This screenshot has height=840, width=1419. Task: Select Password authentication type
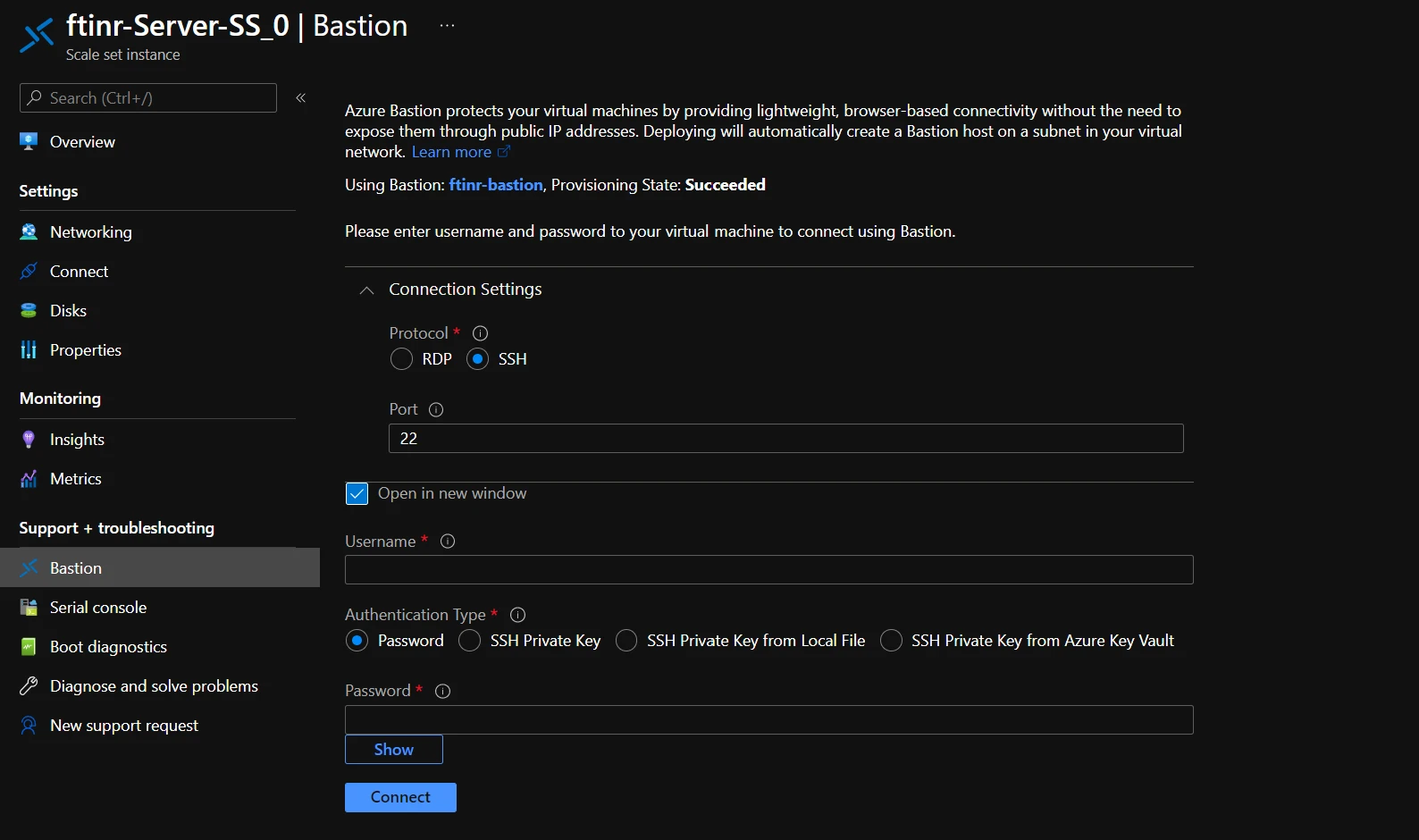[x=357, y=641]
